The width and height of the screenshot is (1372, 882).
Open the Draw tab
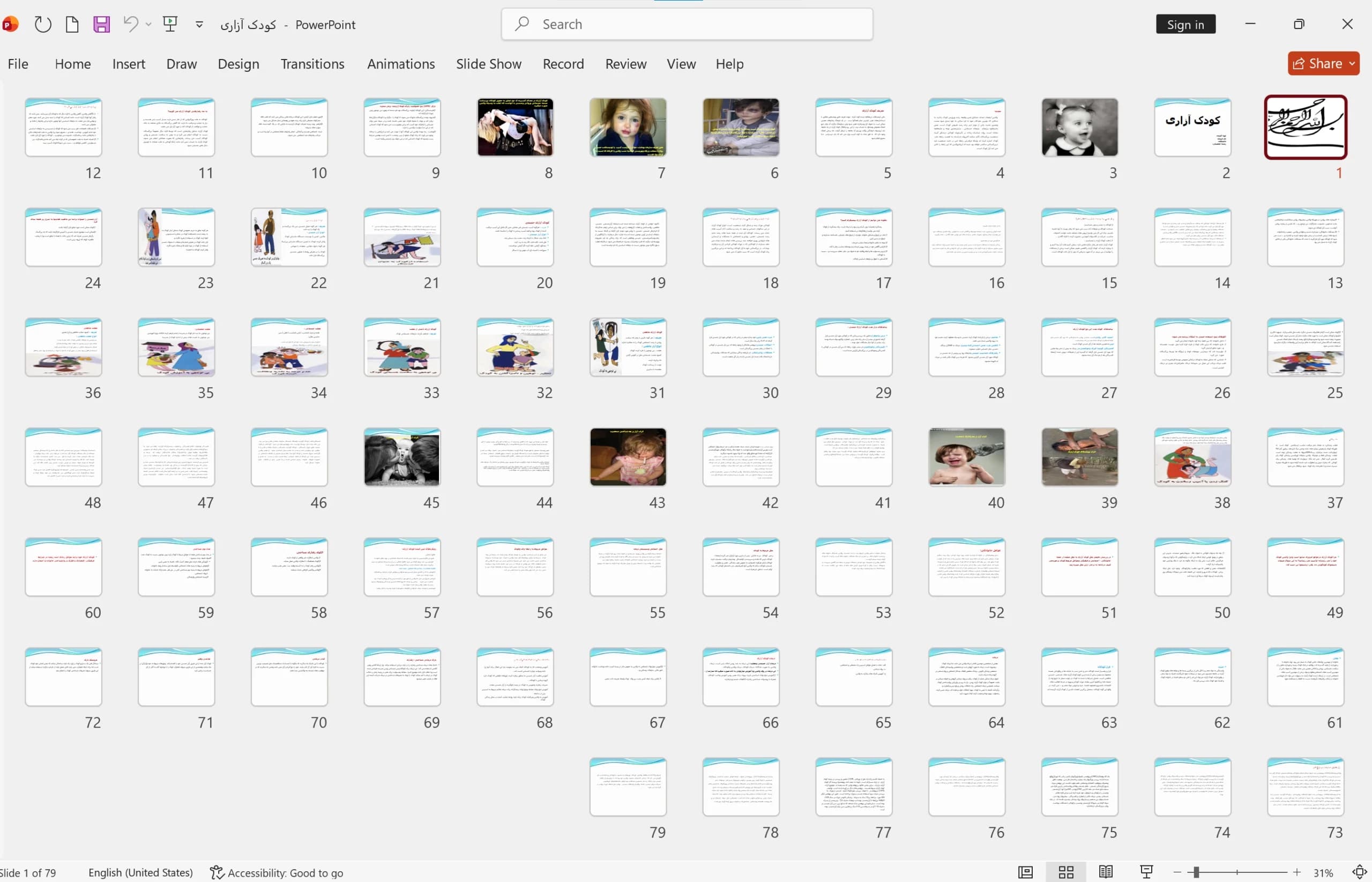pyautogui.click(x=182, y=64)
